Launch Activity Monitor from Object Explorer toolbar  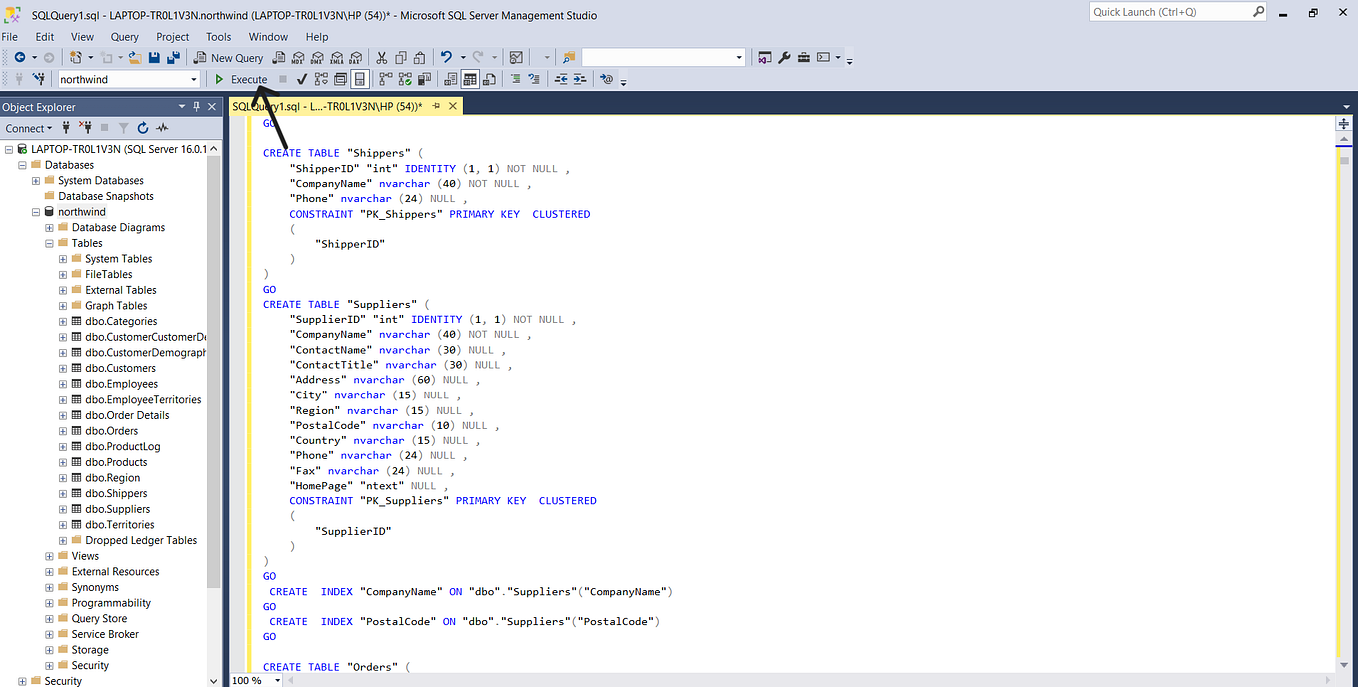click(161, 128)
